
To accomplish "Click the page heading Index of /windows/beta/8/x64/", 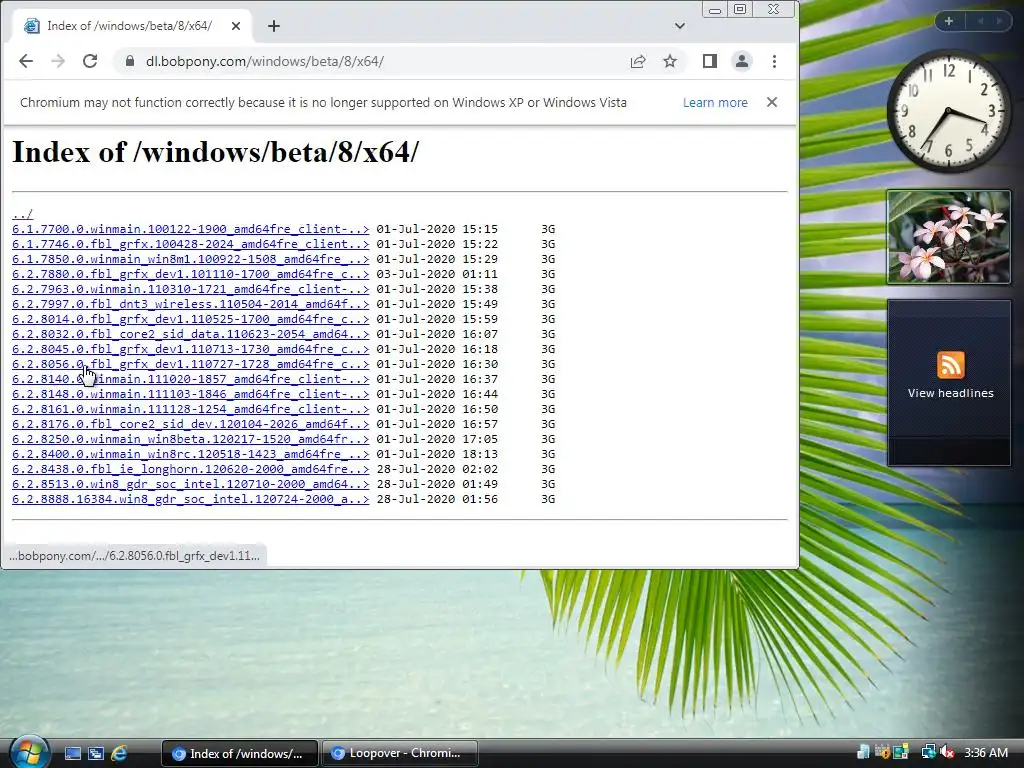I will click(216, 152).
